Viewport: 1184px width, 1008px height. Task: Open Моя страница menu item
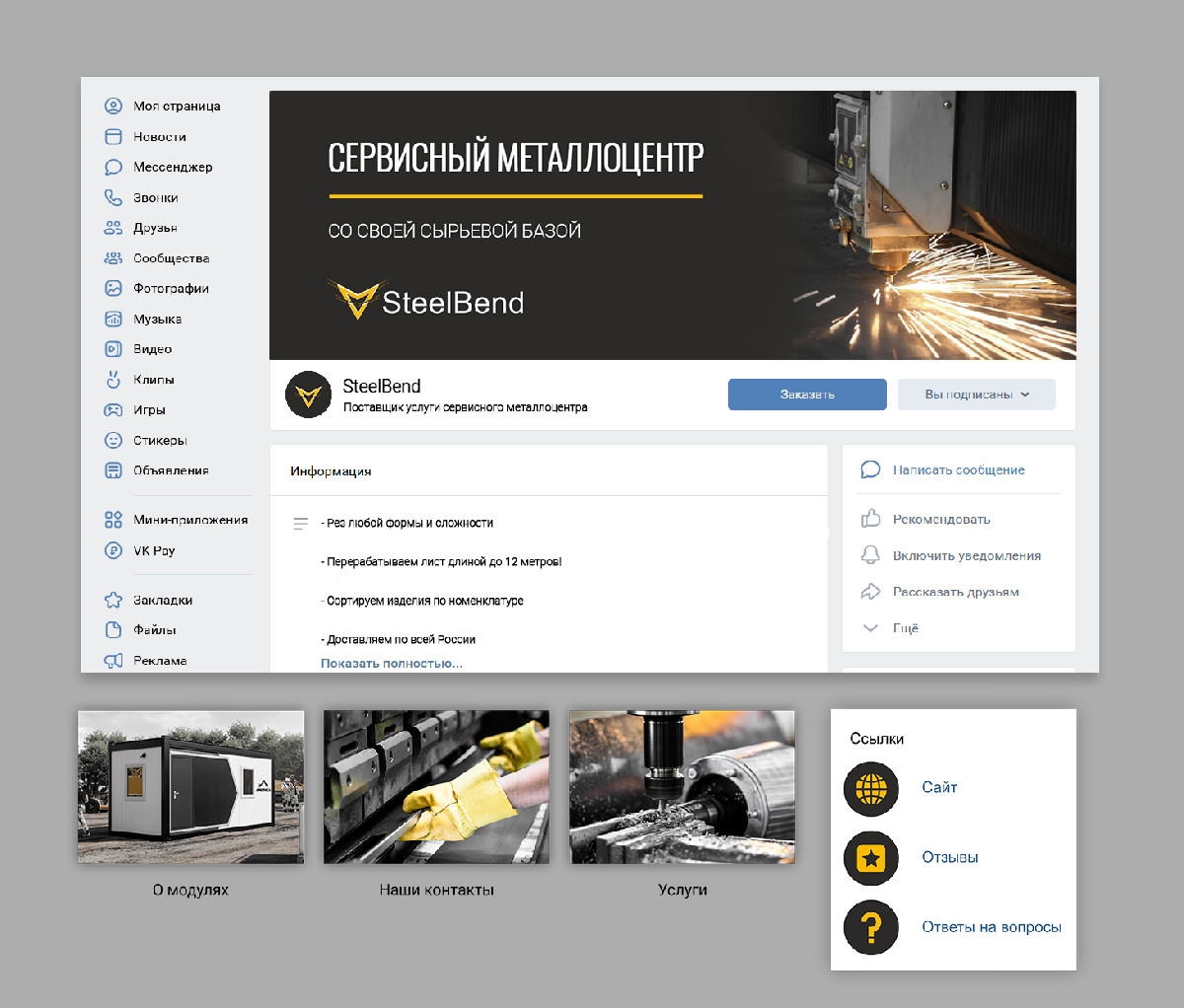pyautogui.click(x=177, y=107)
